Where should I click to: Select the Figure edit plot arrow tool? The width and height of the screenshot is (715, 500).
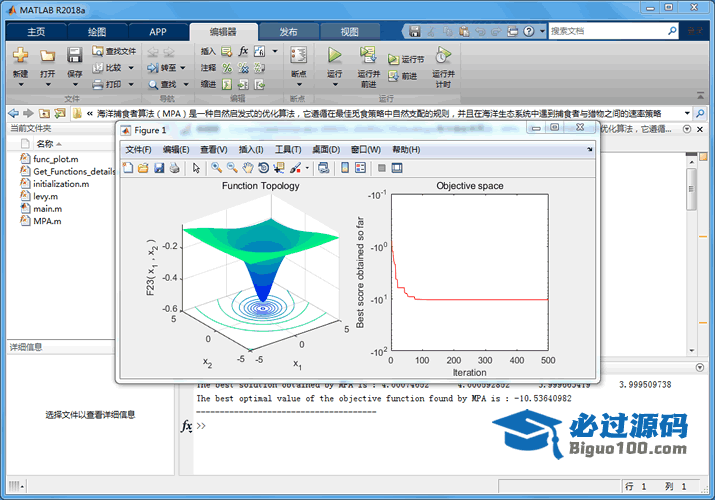[196, 168]
